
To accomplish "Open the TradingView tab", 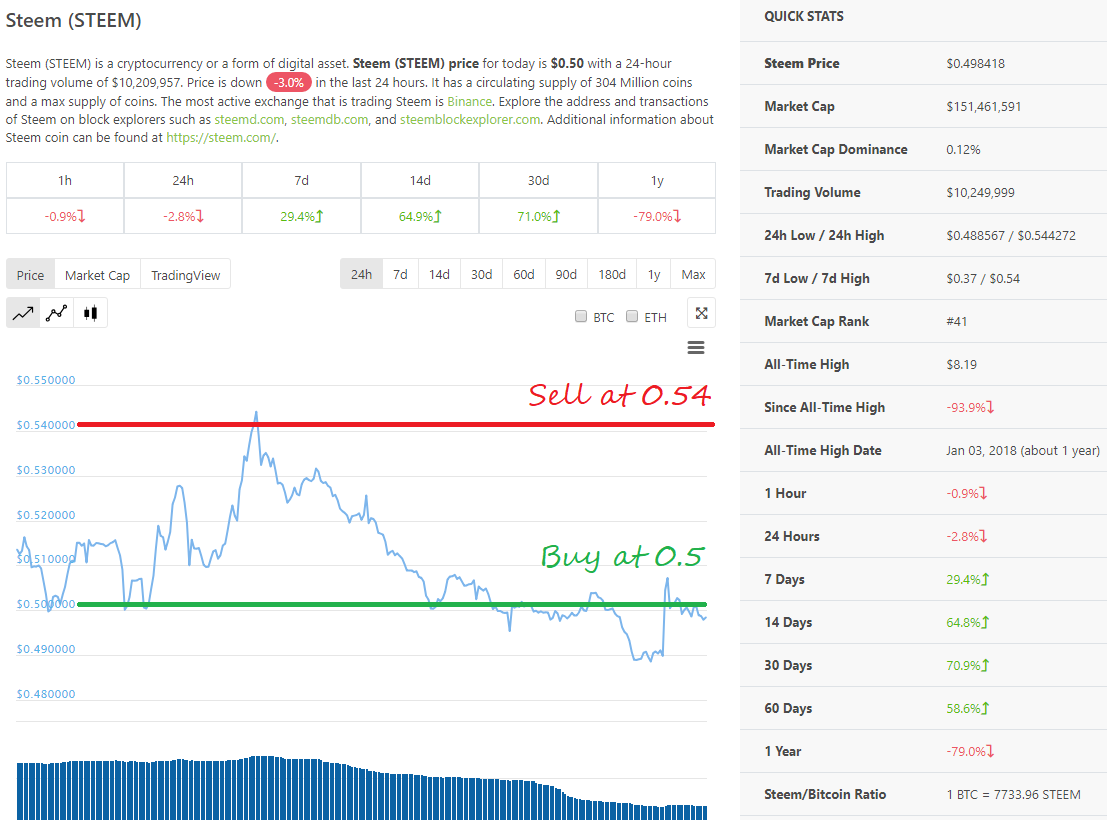I will [x=186, y=275].
